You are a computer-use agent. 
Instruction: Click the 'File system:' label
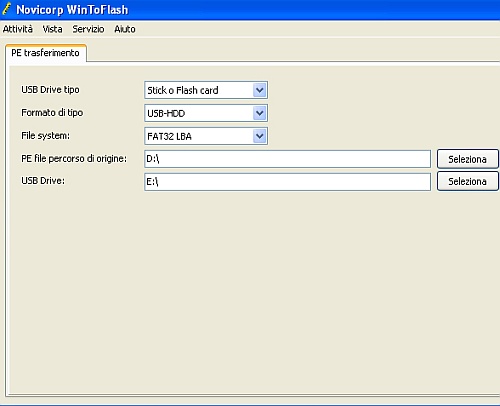coord(46,136)
